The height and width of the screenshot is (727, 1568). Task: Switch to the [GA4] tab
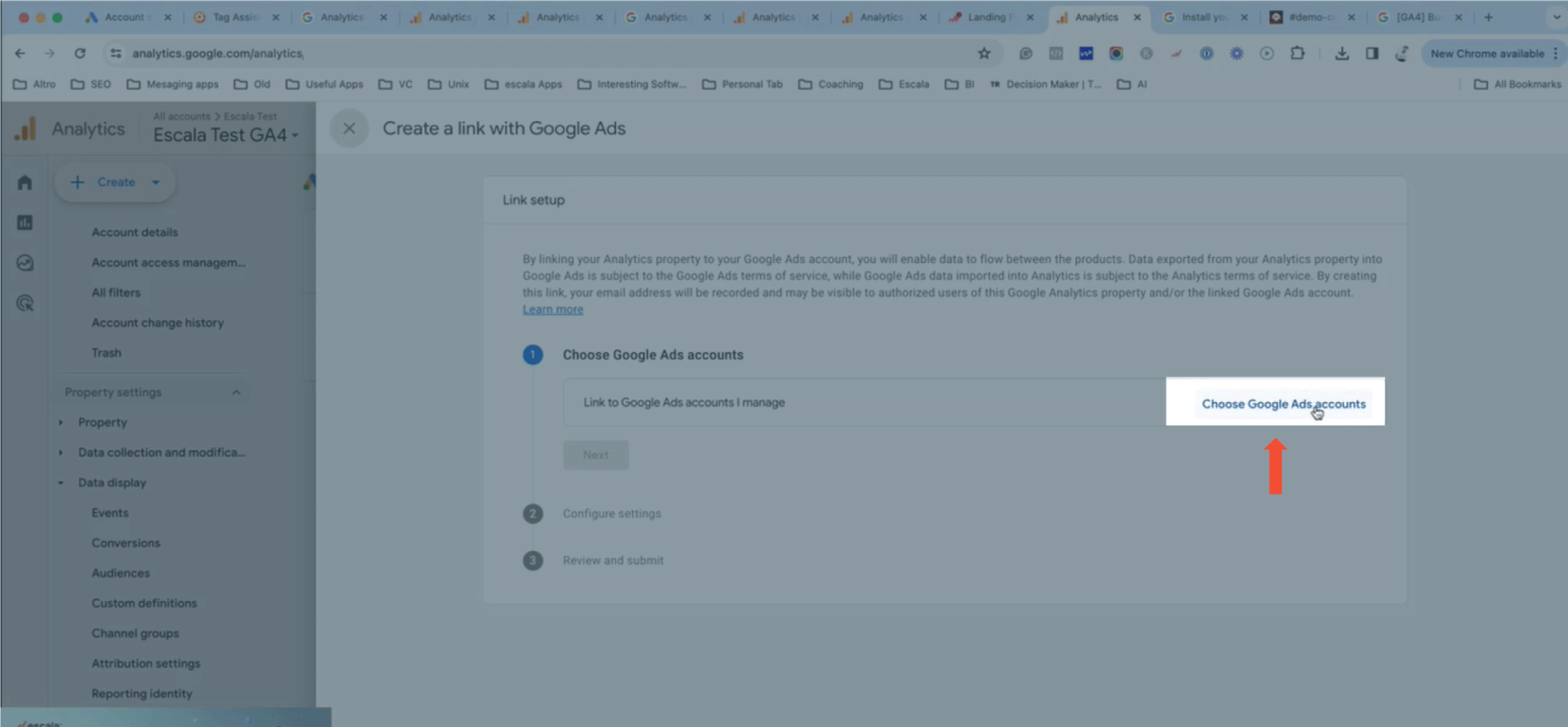click(x=1419, y=17)
